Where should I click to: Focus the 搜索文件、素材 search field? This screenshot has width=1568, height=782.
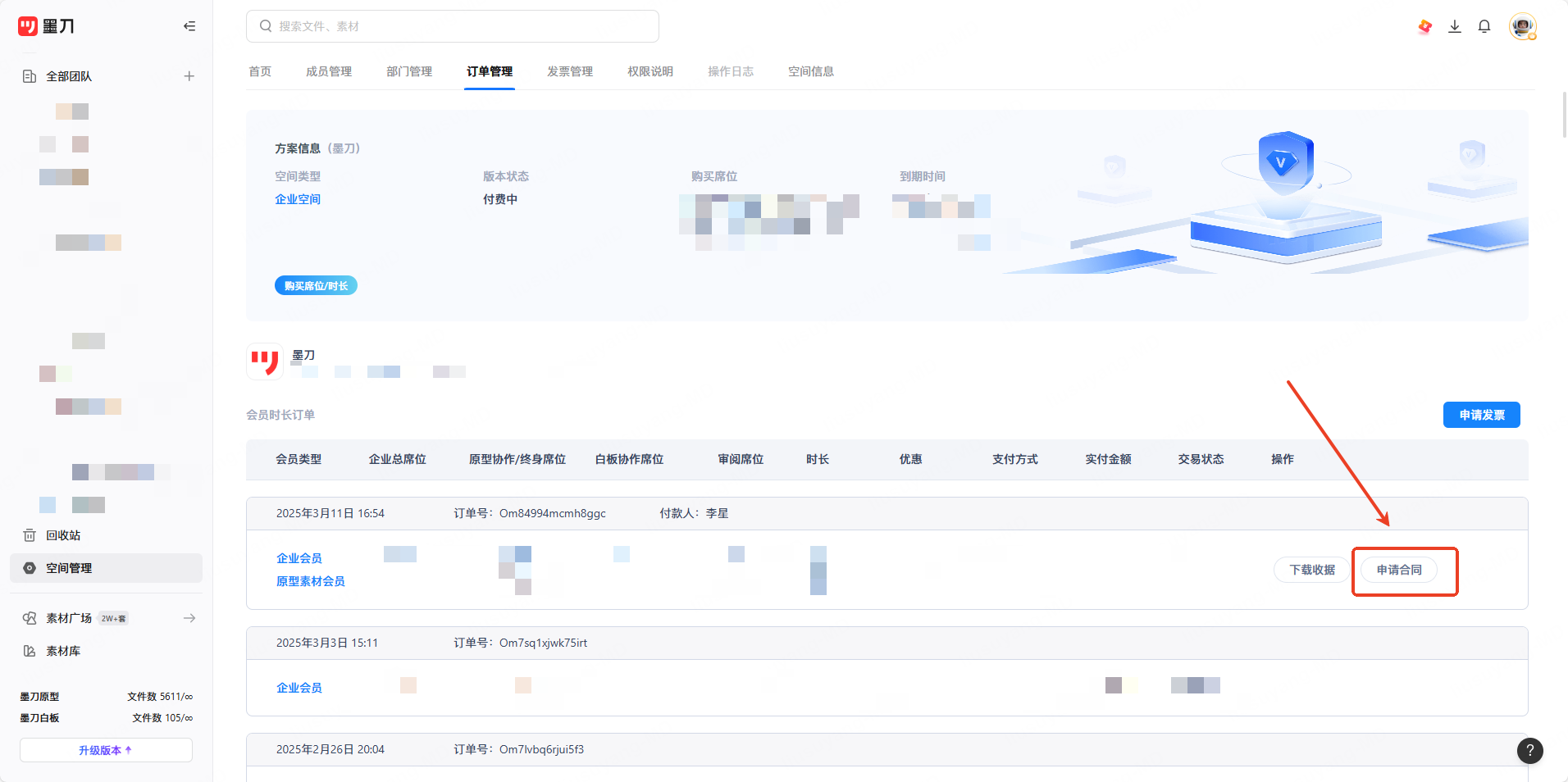click(x=453, y=26)
